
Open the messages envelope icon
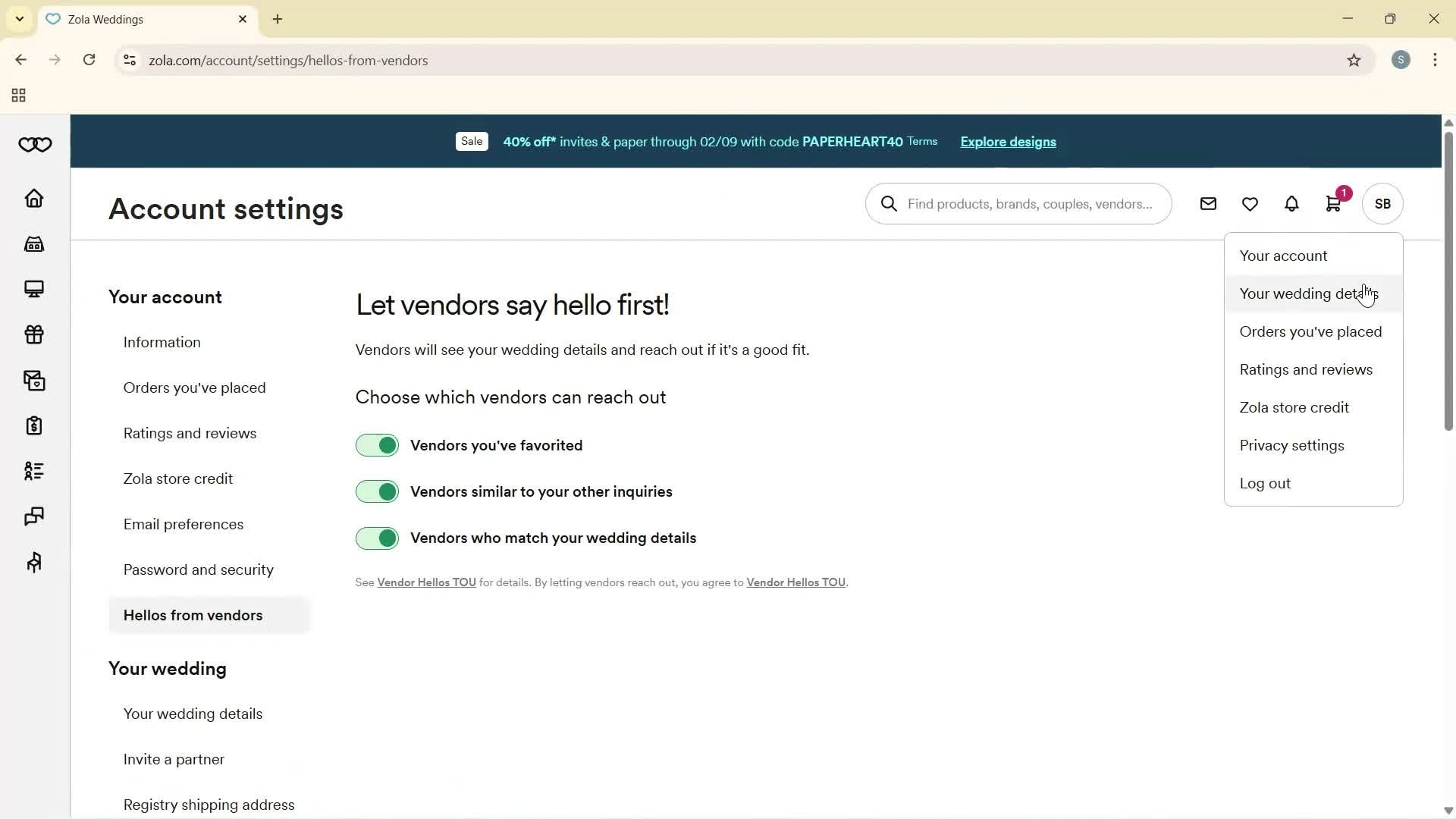(1208, 203)
